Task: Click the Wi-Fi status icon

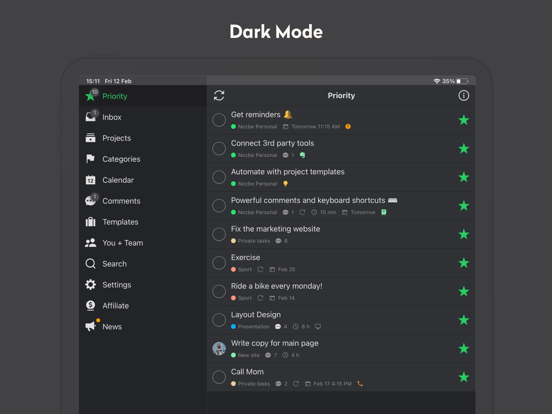Action: point(437,81)
